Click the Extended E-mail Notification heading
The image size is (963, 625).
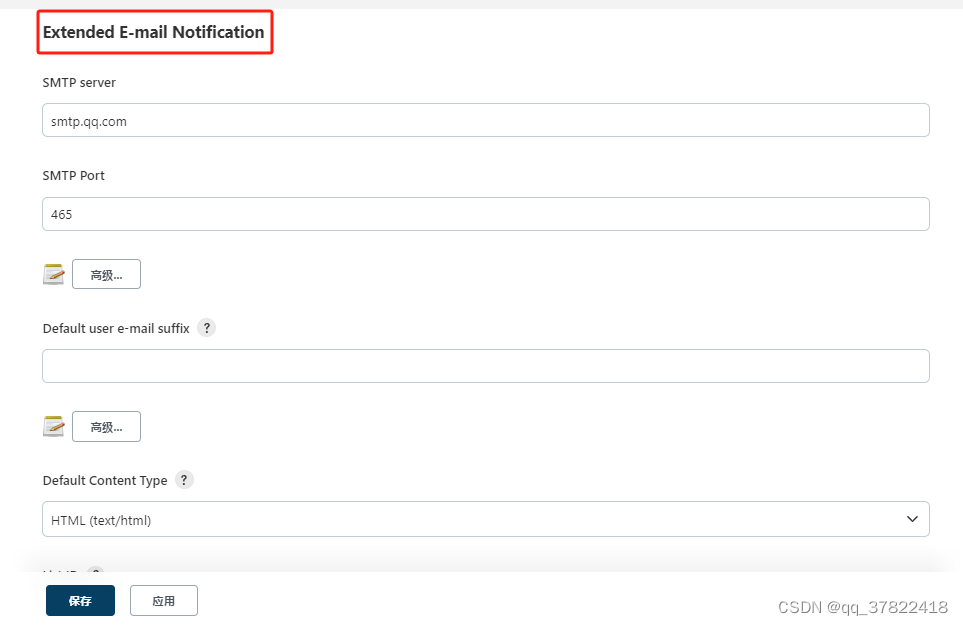[154, 32]
